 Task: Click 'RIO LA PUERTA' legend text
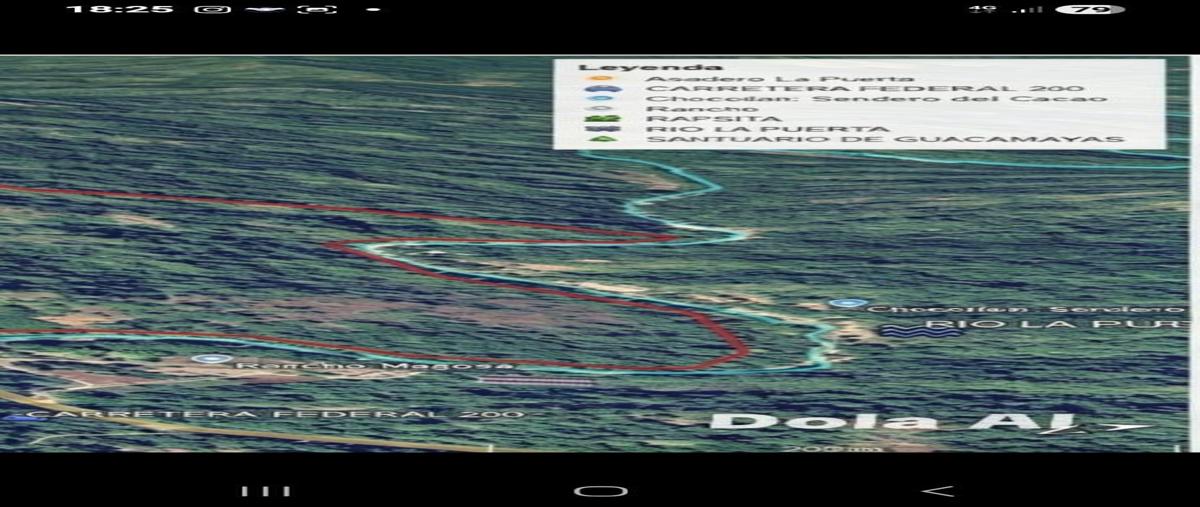(x=767, y=129)
